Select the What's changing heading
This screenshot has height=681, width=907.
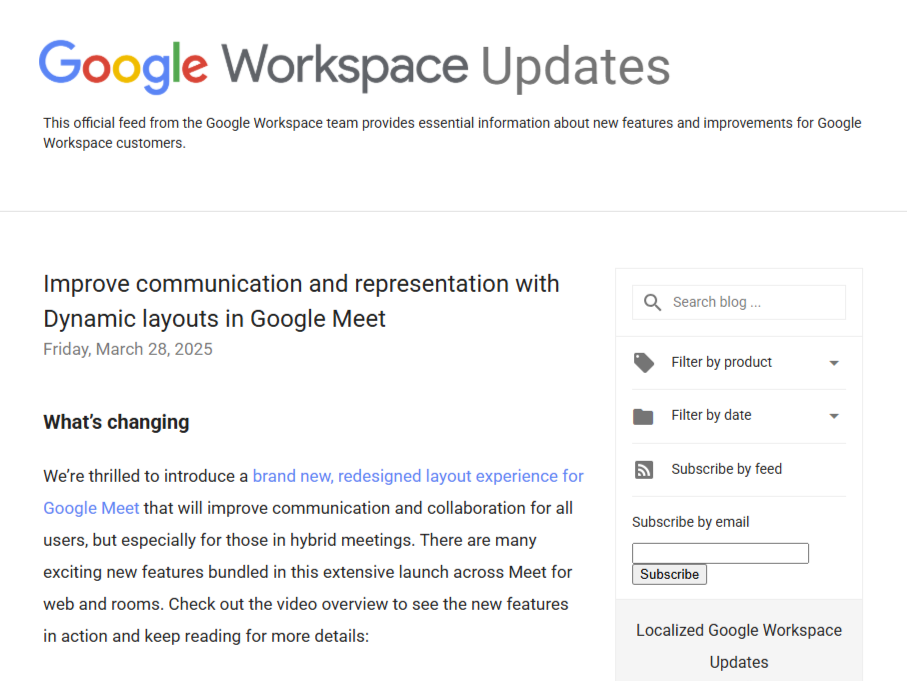(116, 422)
